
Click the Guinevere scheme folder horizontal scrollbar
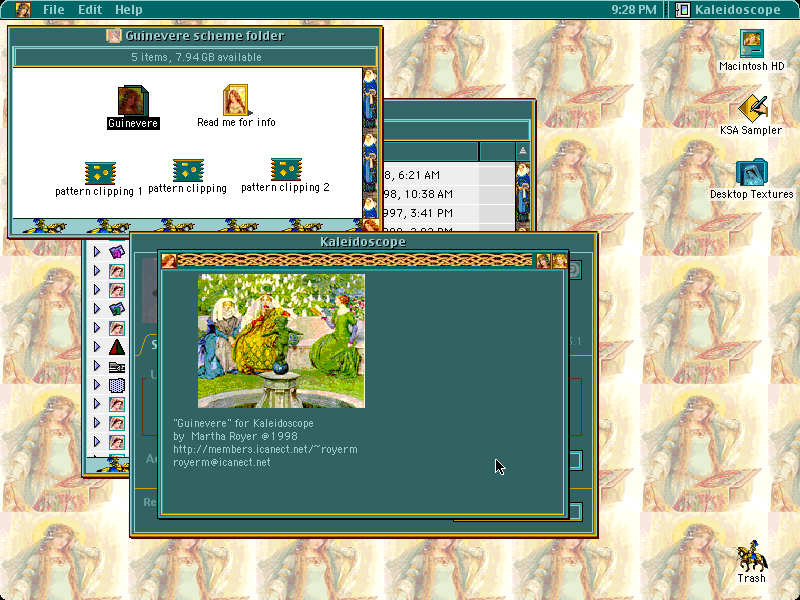[187, 225]
